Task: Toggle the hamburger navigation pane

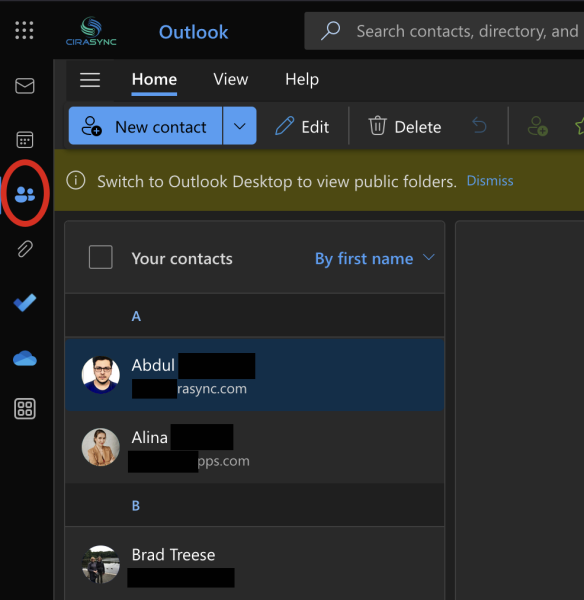Action: (90, 80)
